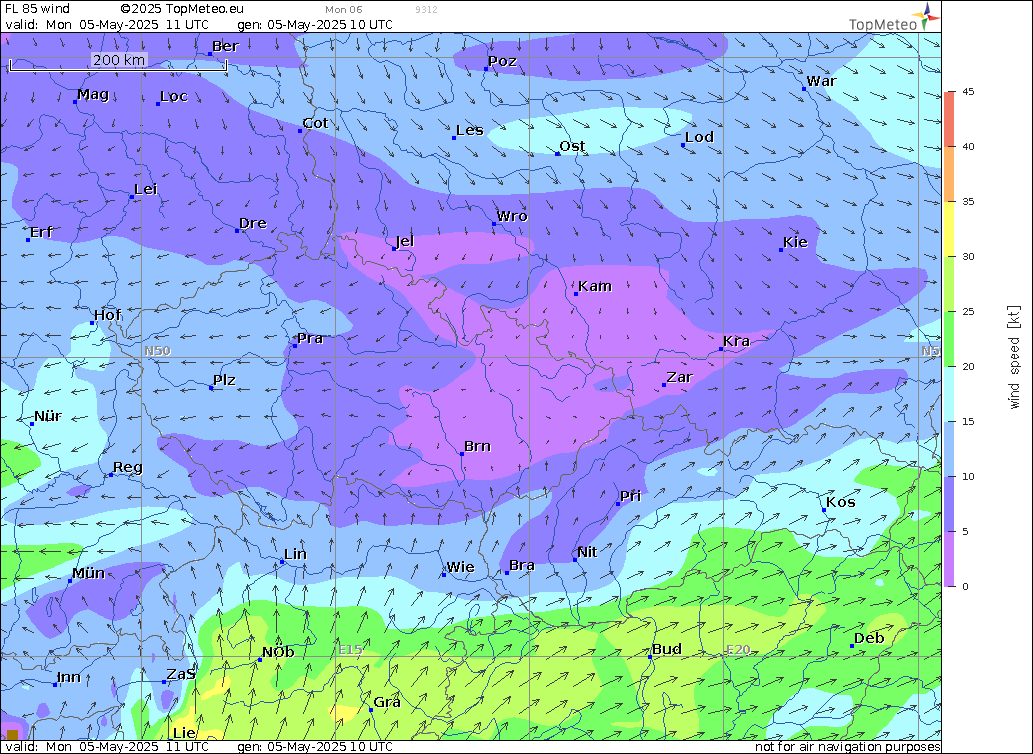Viewport: 1033px width, 754px height.
Task: Select the Kie city label
Action: [795, 242]
